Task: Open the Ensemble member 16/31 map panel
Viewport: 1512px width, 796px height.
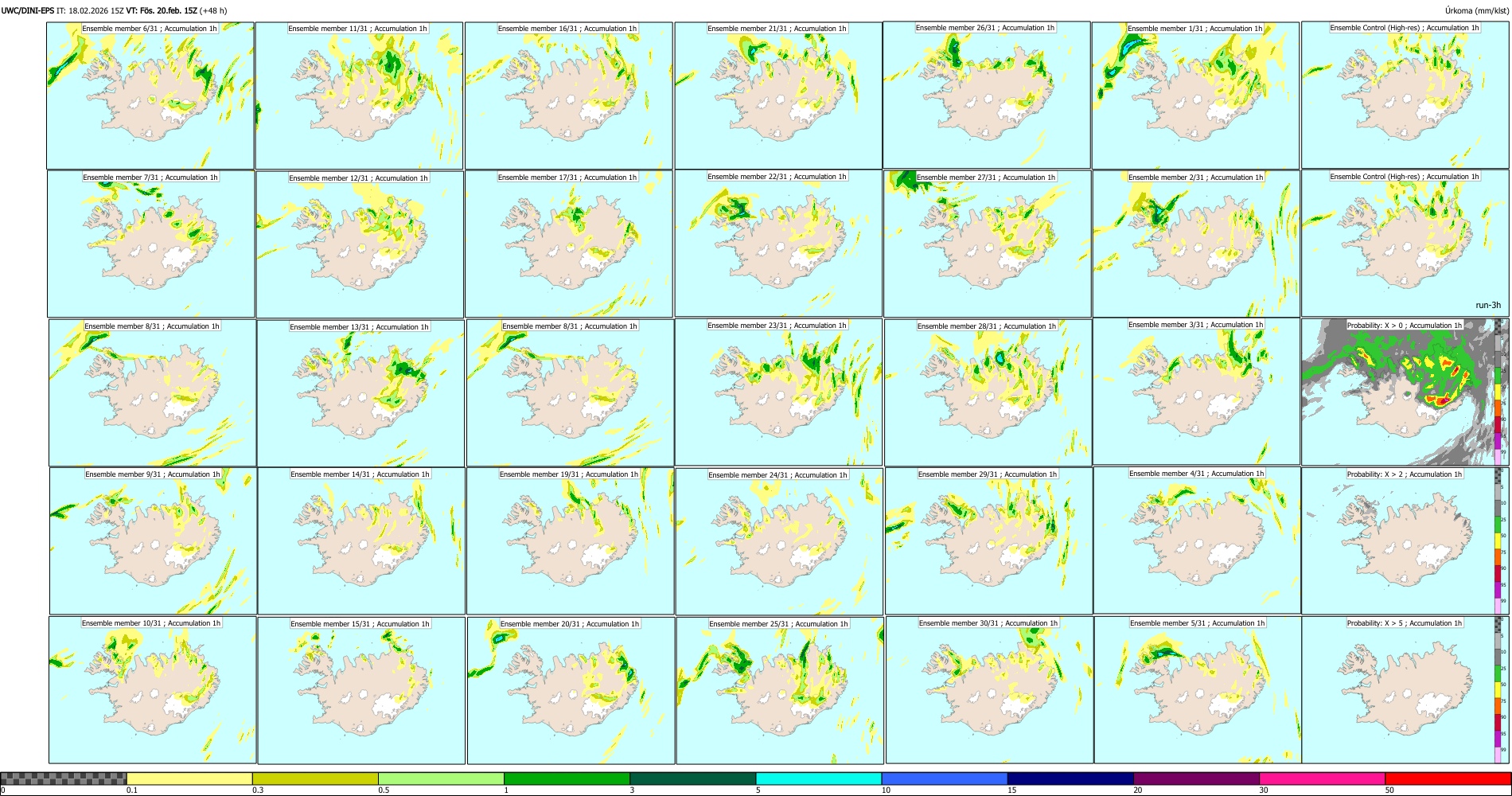Action: click(x=569, y=96)
